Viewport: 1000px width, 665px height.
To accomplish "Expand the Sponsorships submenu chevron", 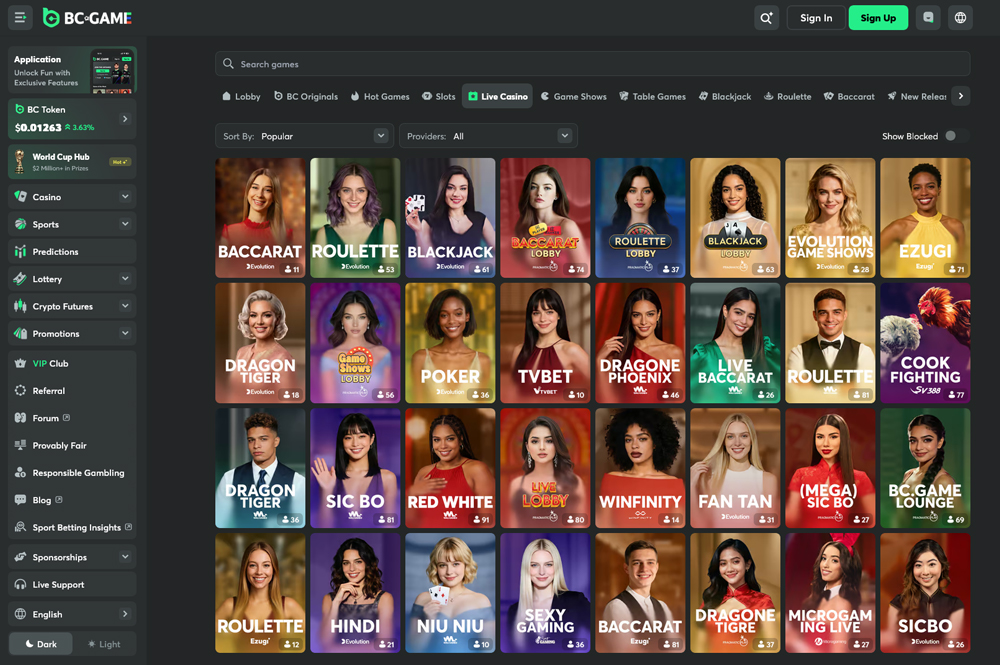I will 125,557.
